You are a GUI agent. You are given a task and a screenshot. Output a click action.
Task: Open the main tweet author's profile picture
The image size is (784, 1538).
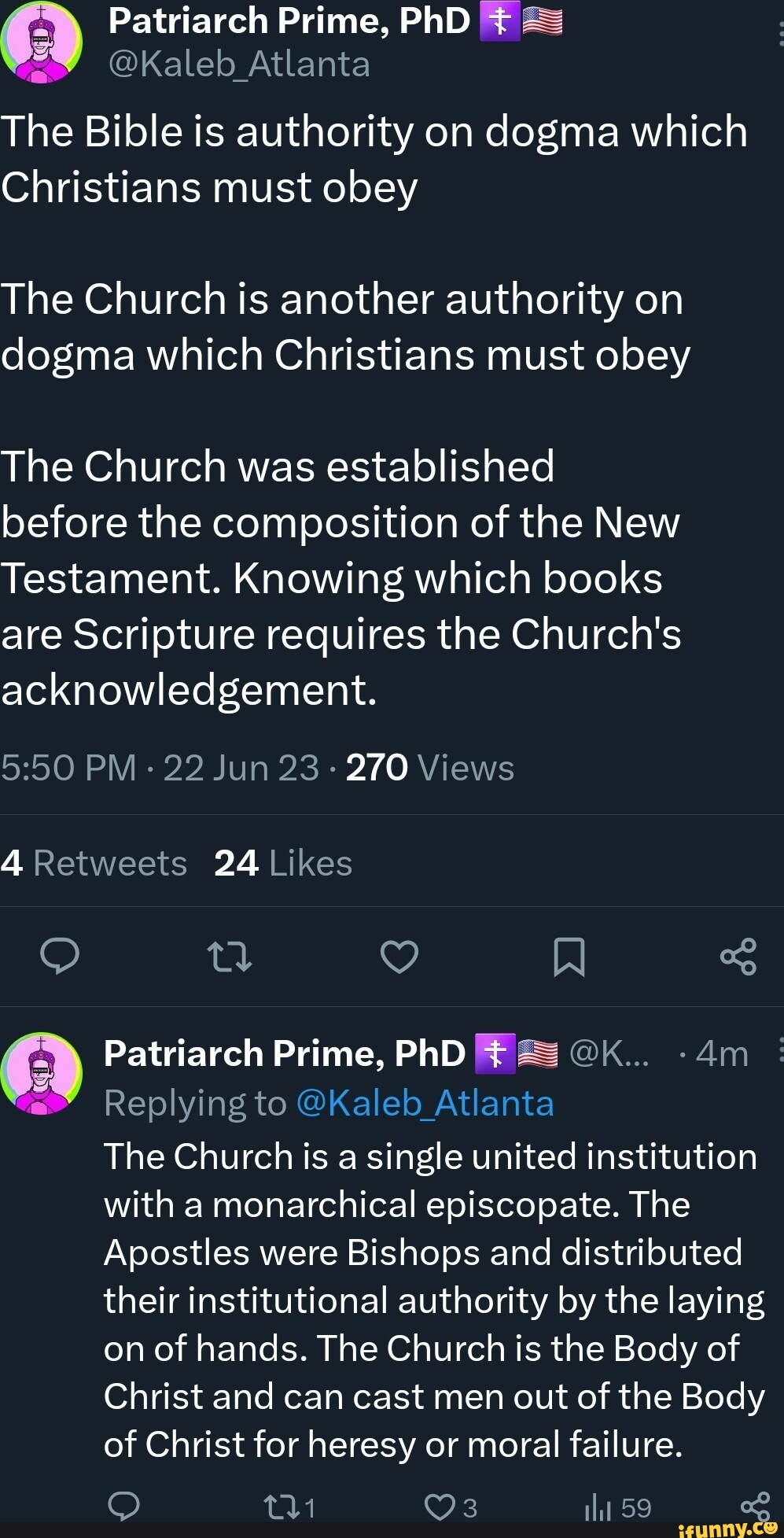(x=41, y=42)
